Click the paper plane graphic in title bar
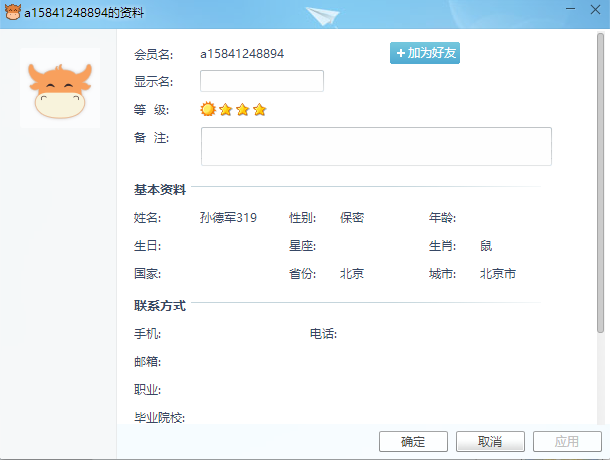The height and width of the screenshot is (460, 610). click(323, 16)
